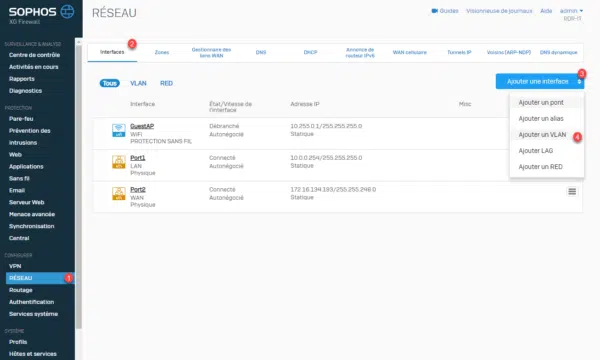Screen dimensions: 600x360
Task: Select RÉSEAU in sidebar
Action: click(40, 278)
